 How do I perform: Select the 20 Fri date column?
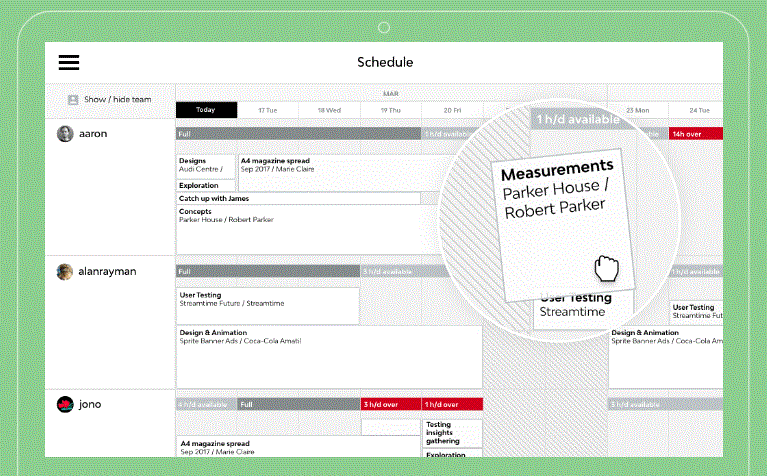pos(452,110)
